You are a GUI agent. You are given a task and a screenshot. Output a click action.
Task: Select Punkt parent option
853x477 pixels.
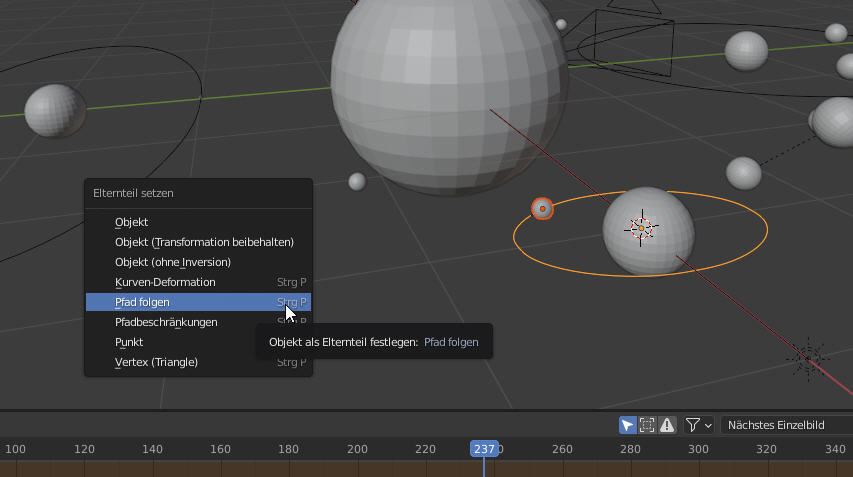199,342
